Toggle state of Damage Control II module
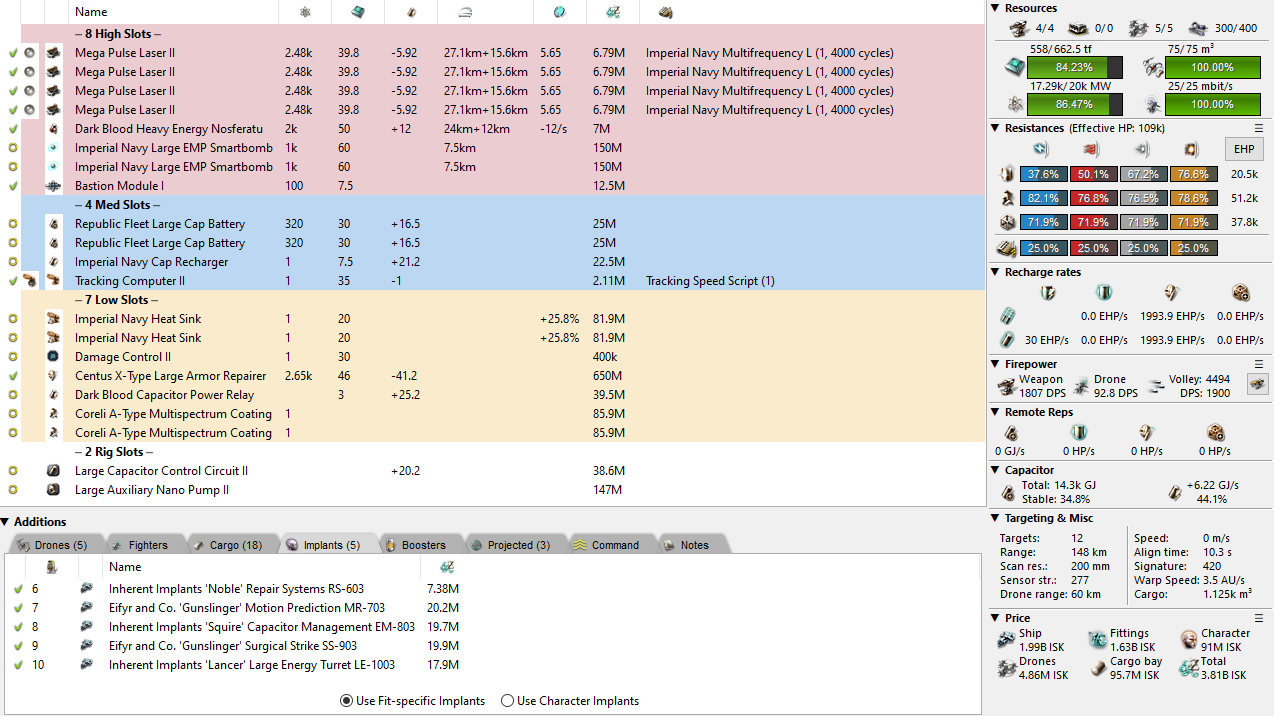The image size is (1274, 716). tap(13, 357)
